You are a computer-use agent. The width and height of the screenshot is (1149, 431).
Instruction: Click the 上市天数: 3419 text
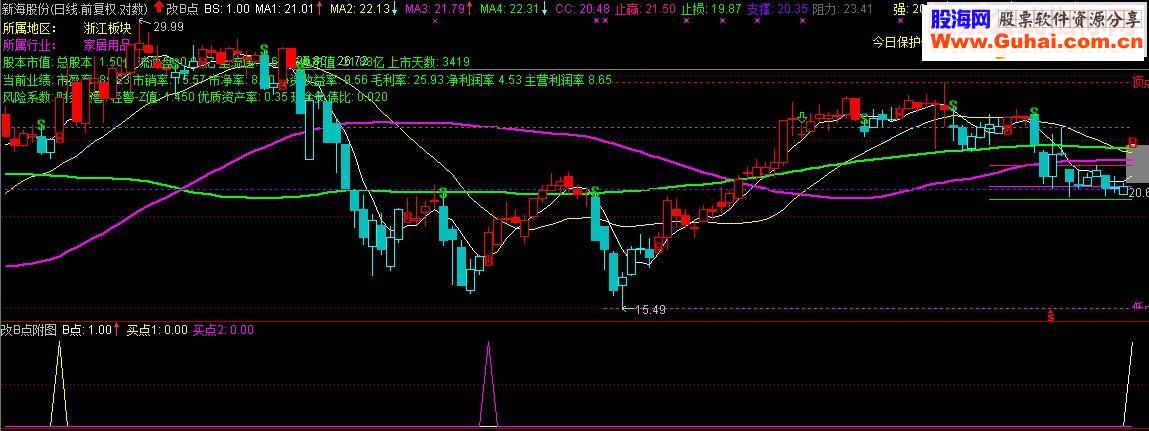coord(429,62)
